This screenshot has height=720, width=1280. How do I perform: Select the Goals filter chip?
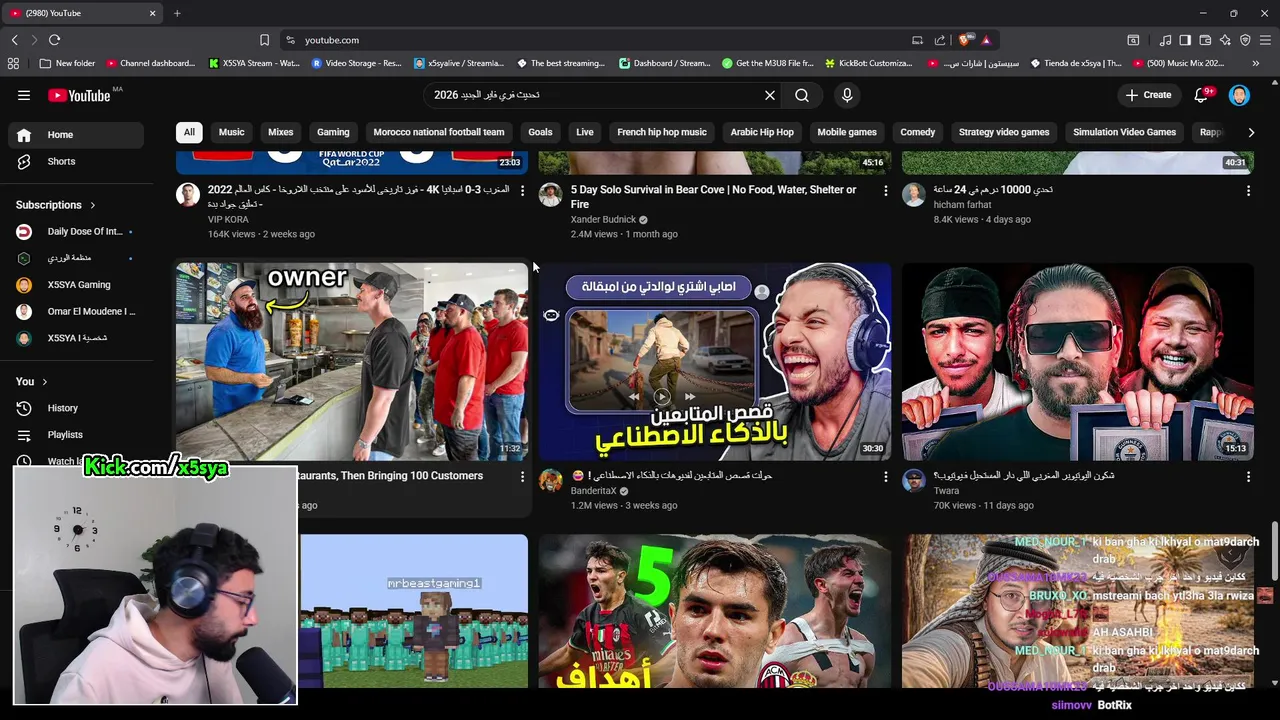[x=540, y=132]
